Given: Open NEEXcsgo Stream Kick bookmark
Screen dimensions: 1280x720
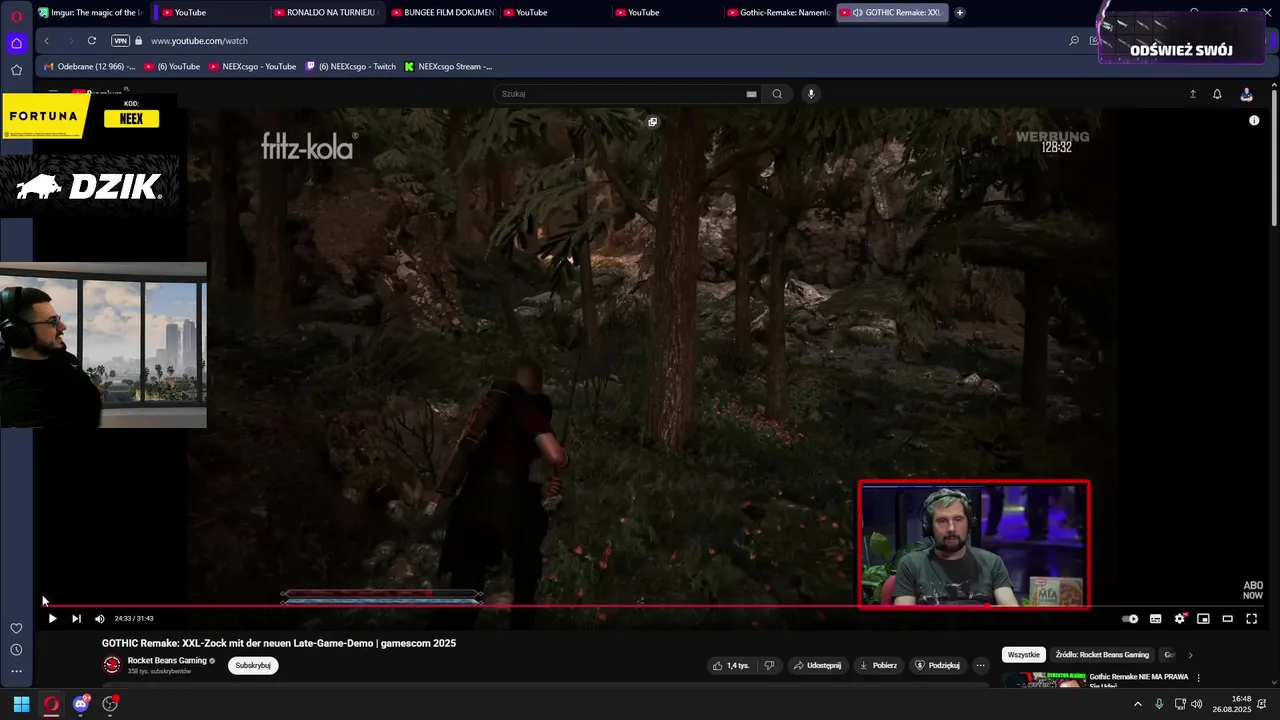Looking at the screenshot, I should click(x=448, y=67).
